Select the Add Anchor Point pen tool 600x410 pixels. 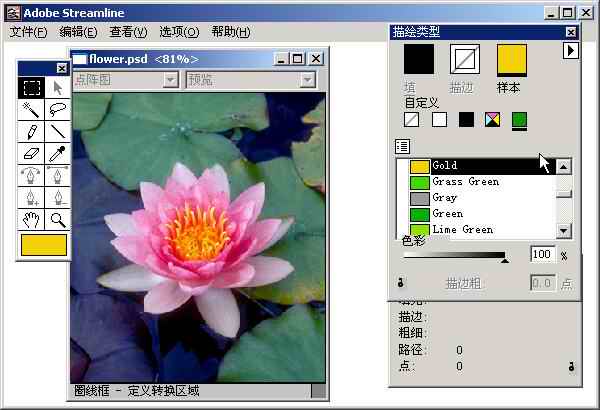31,198
